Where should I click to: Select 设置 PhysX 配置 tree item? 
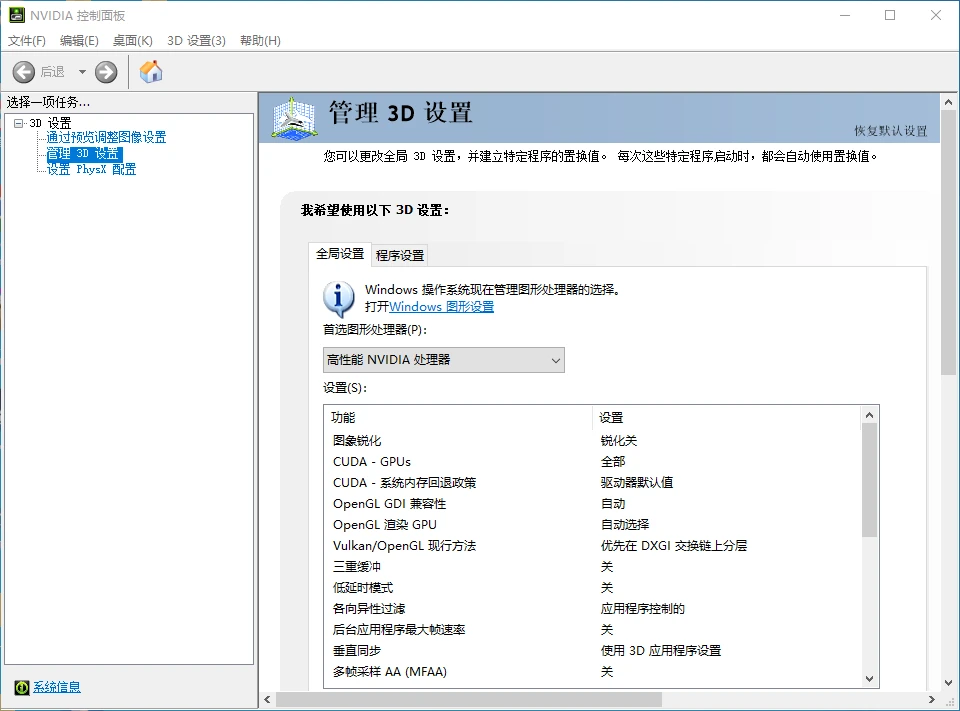91,169
